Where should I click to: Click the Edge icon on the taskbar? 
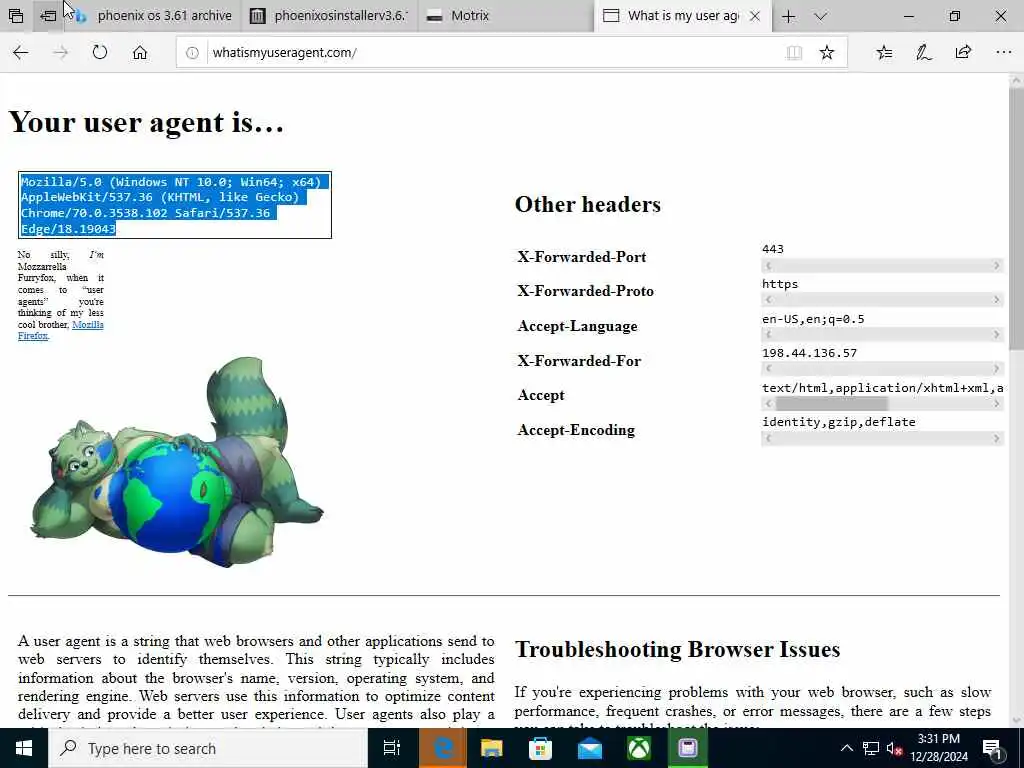443,748
